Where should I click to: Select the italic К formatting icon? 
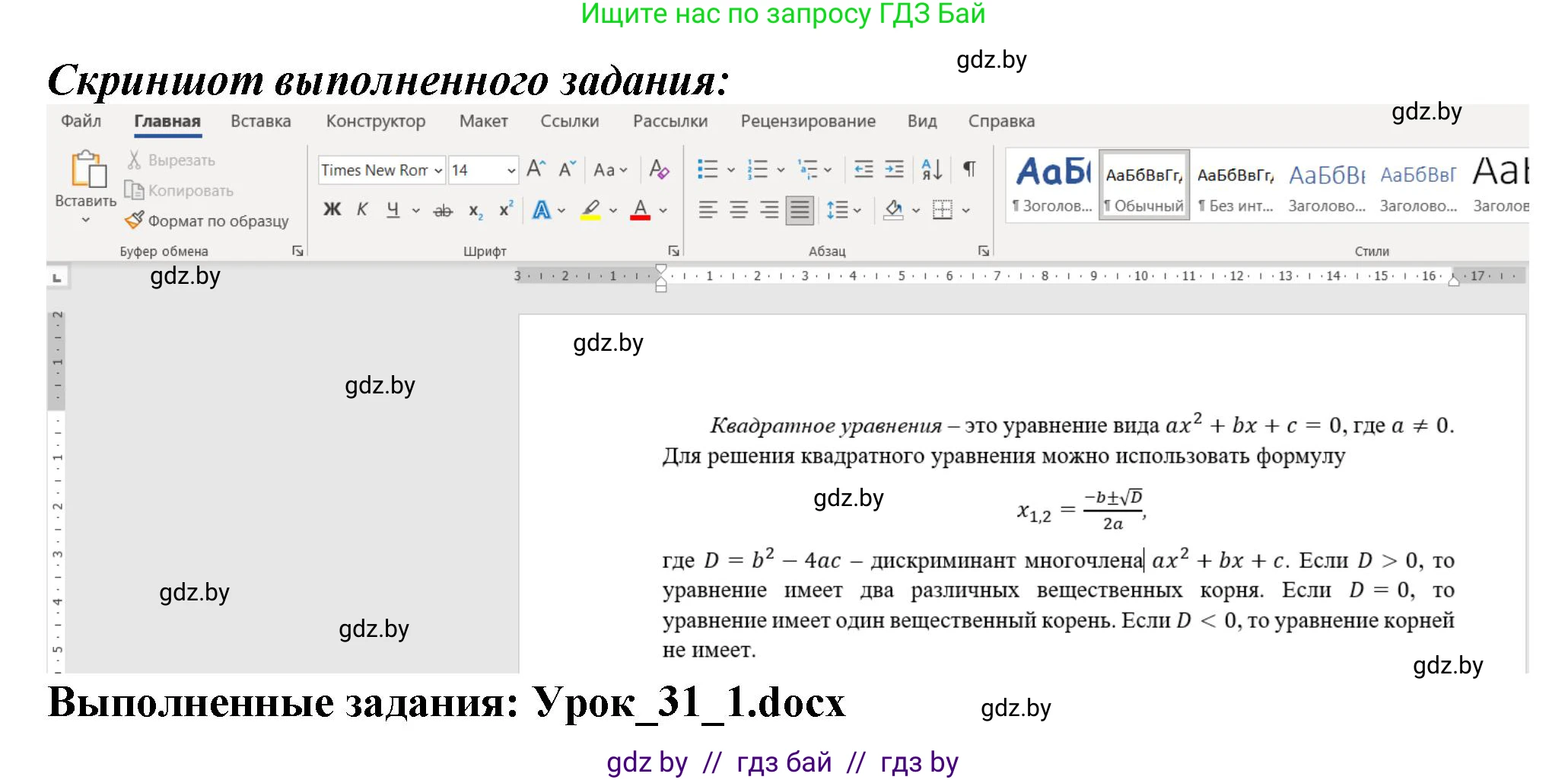coord(363,210)
